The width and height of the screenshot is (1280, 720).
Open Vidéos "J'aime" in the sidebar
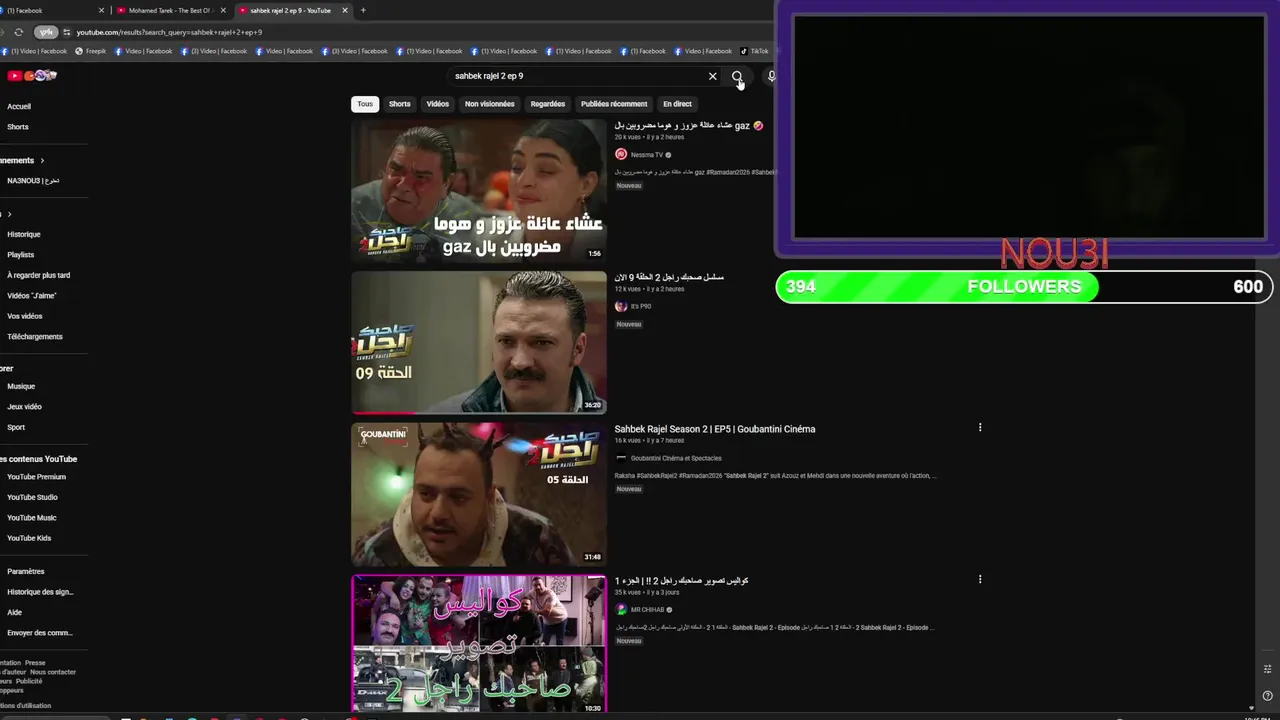coord(32,296)
